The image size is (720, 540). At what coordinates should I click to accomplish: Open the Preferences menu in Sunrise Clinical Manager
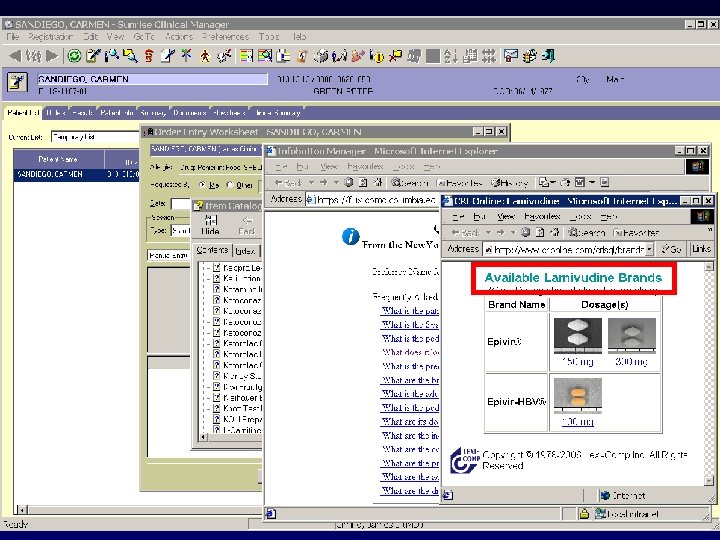tap(225, 37)
